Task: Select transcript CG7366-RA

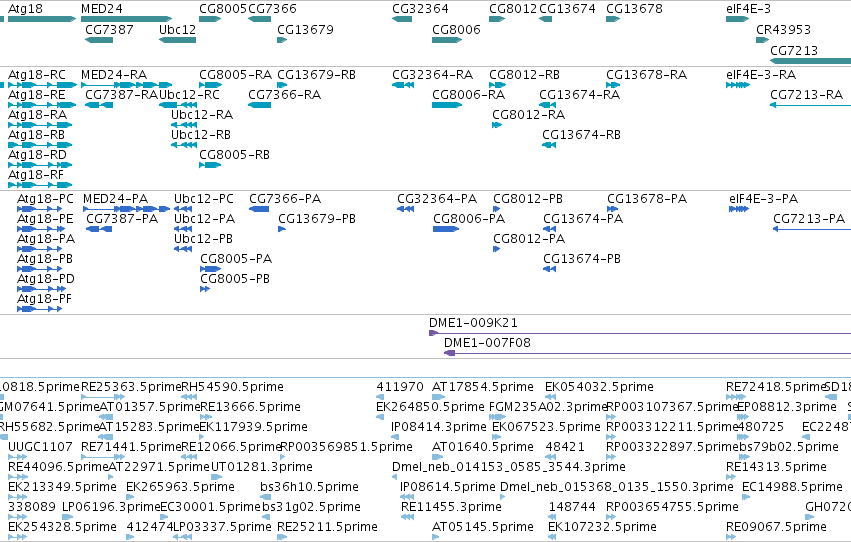Action: pos(259,105)
